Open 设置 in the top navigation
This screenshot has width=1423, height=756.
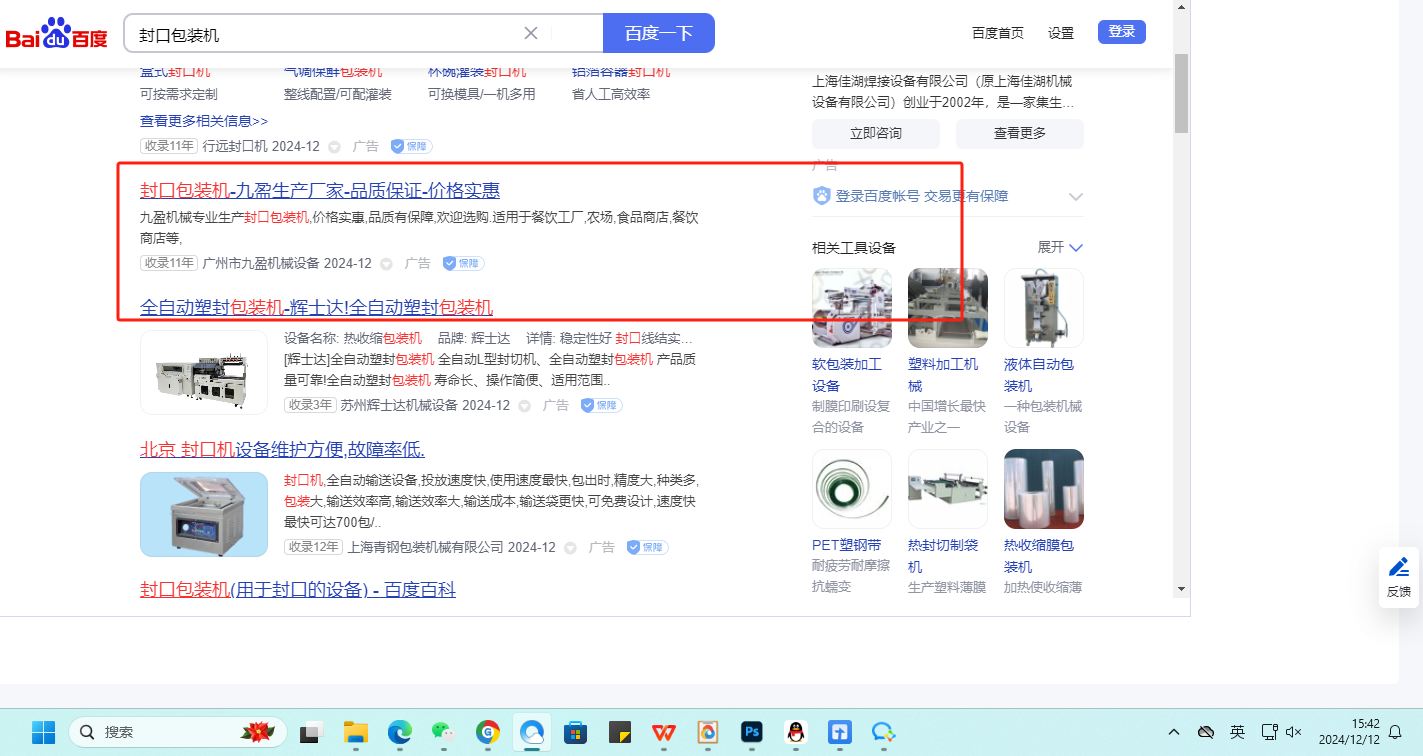coord(1060,33)
